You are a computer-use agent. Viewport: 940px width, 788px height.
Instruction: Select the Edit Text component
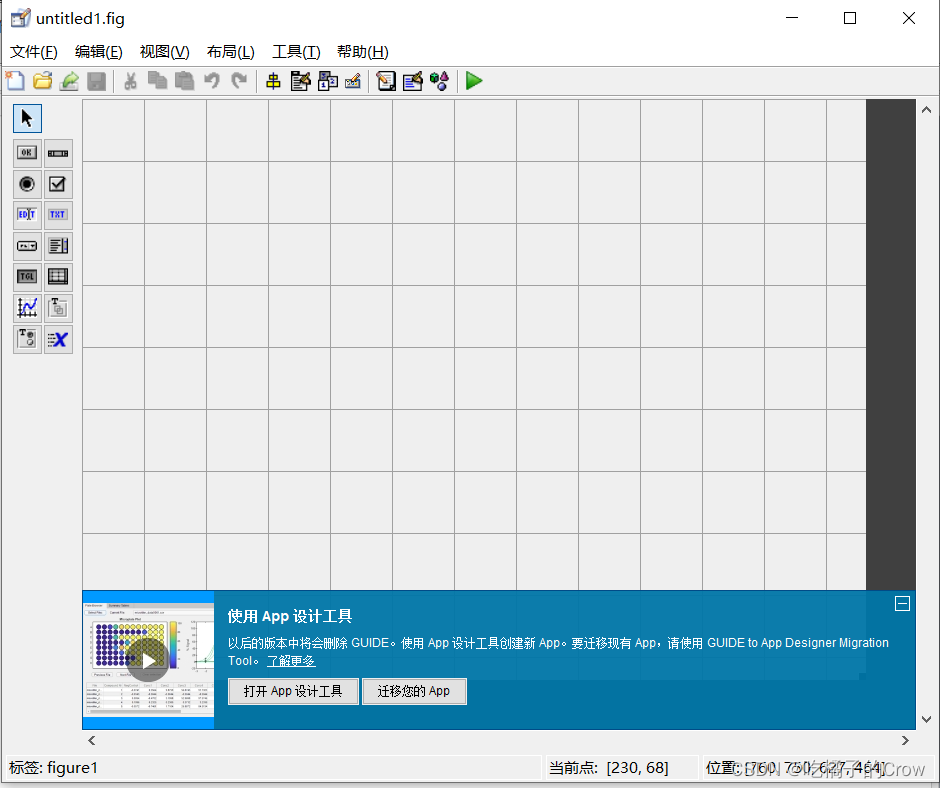[27, 215]
